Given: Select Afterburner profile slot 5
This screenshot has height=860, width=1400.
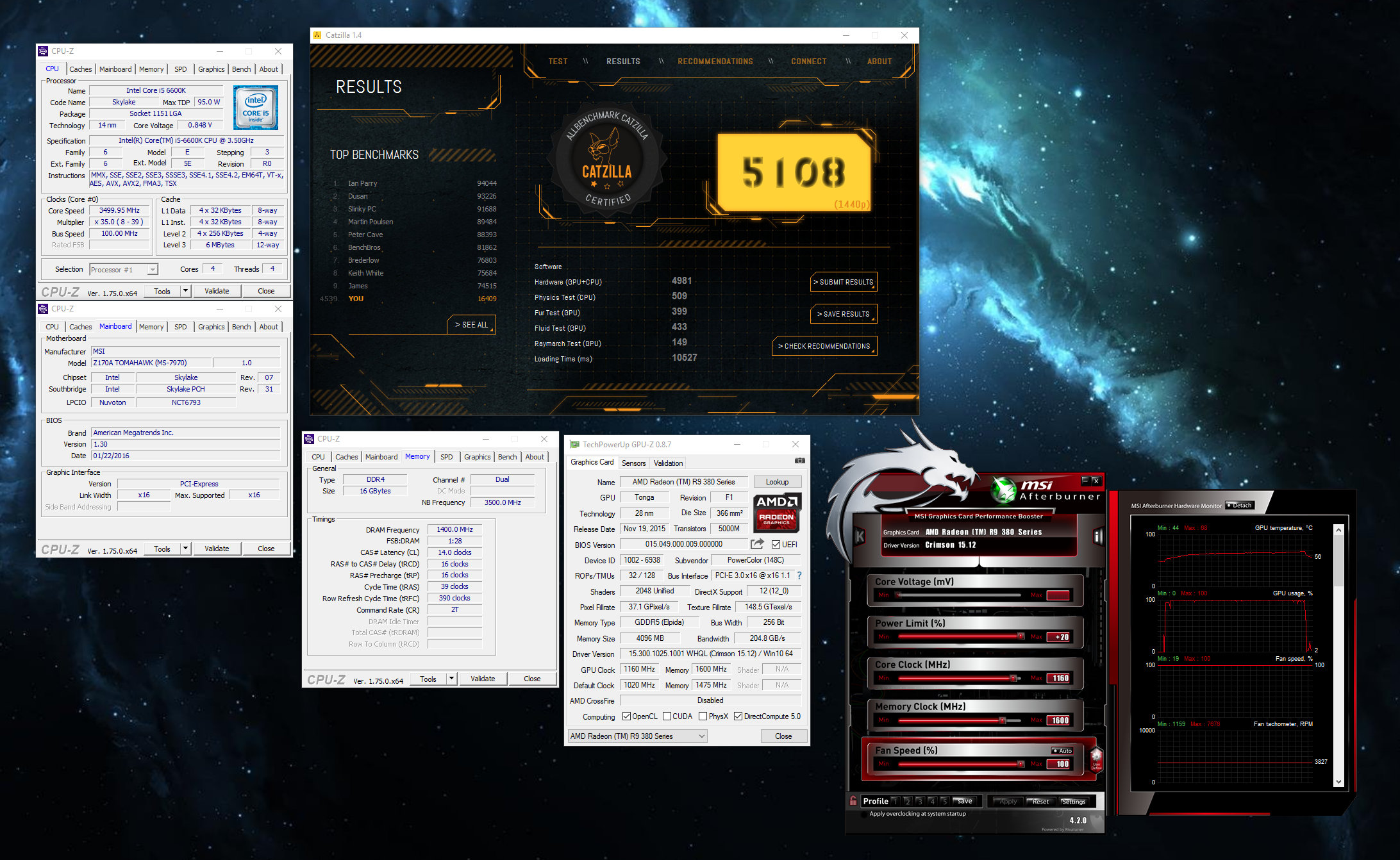Looking at the screenshot, I should [944, 801].
